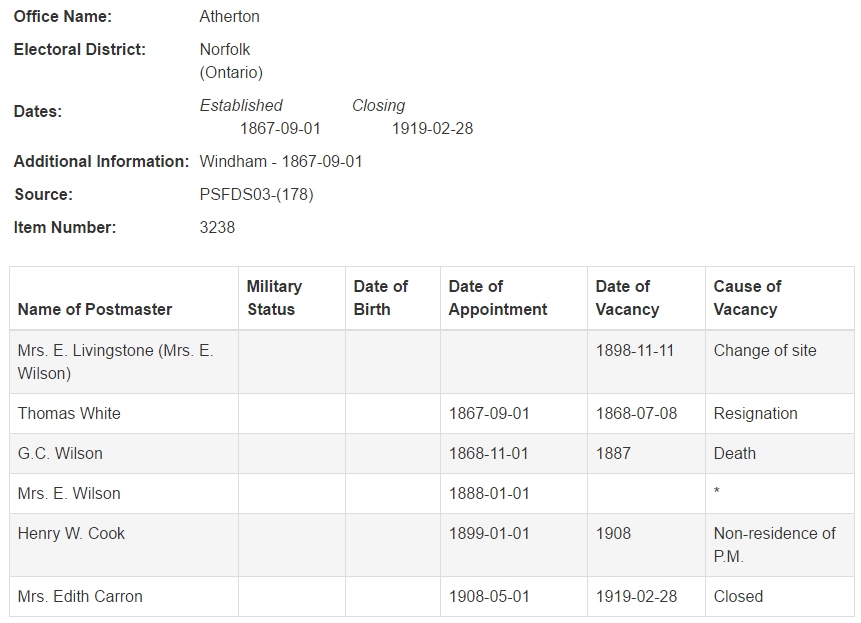Click the item number 3238
This screenshot has height=623, width=861.
click(x=217, y=227)
